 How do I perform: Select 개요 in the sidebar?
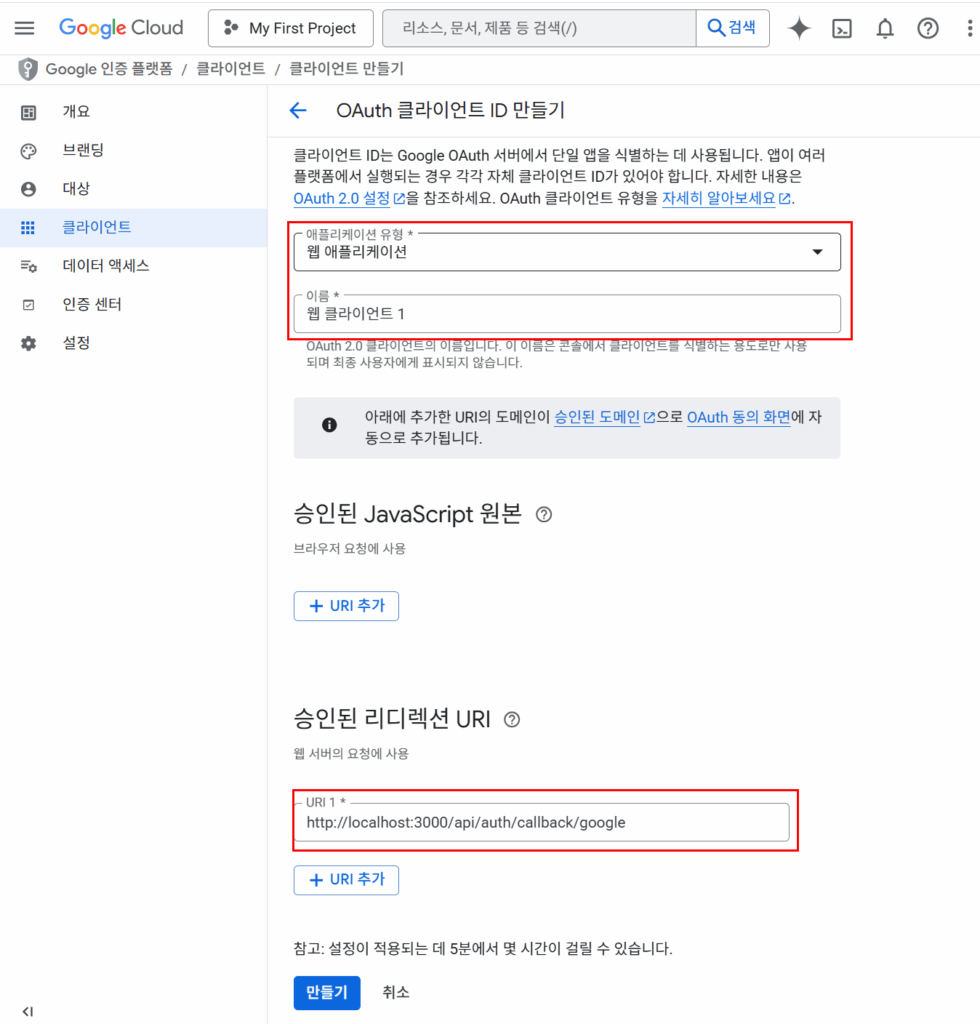76,112
